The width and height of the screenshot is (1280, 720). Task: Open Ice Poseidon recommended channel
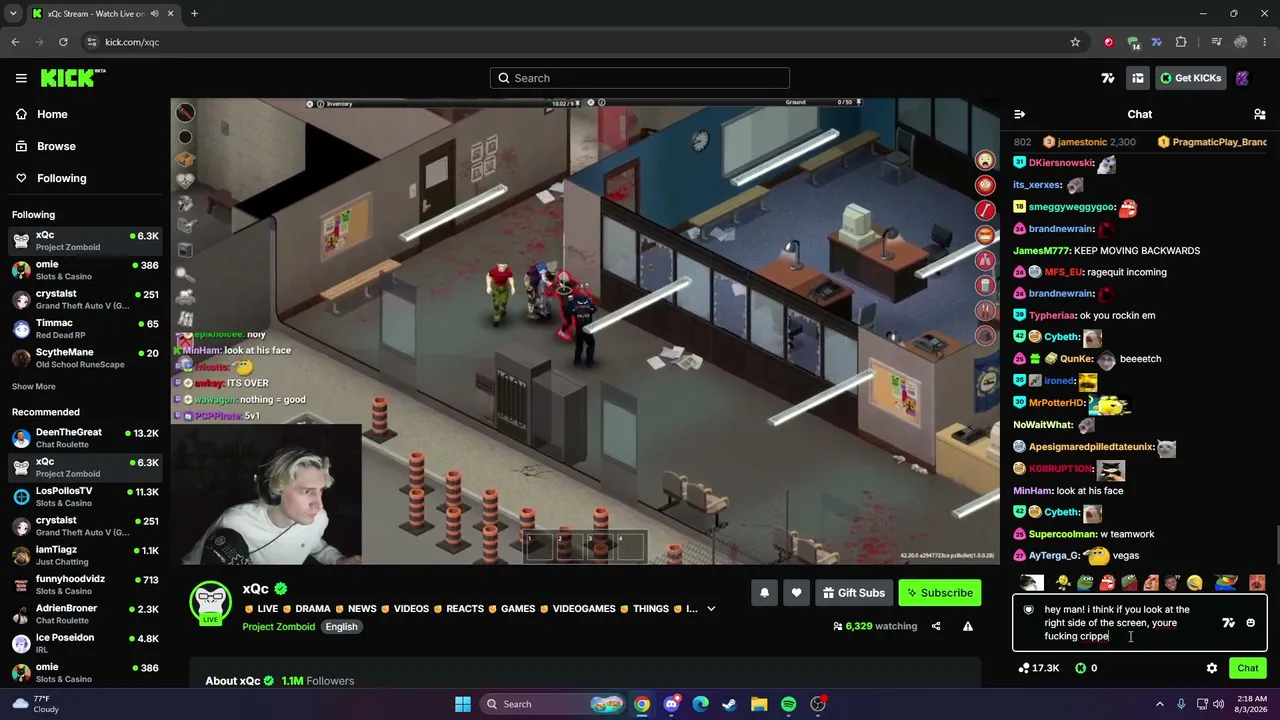click(85, 643)
